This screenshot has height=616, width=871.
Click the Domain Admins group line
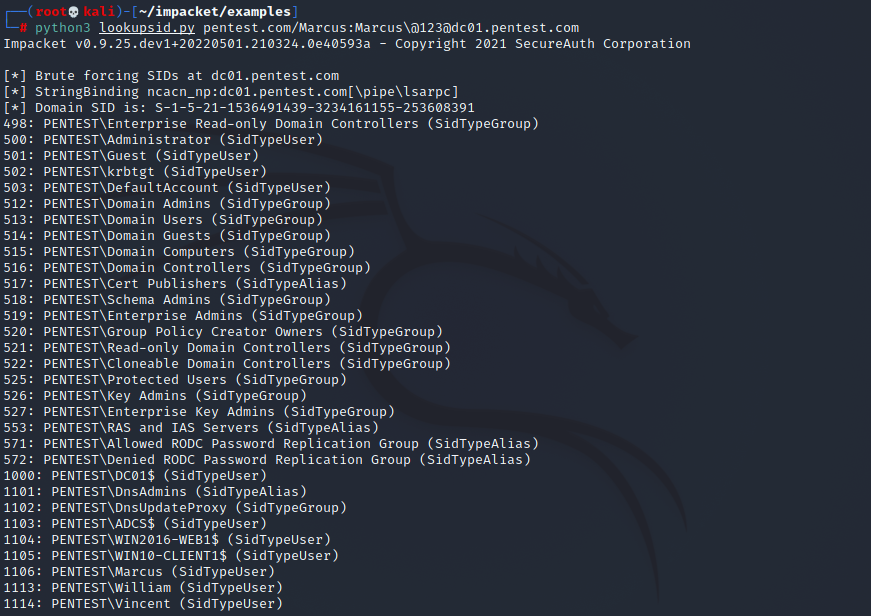[167, 204]
